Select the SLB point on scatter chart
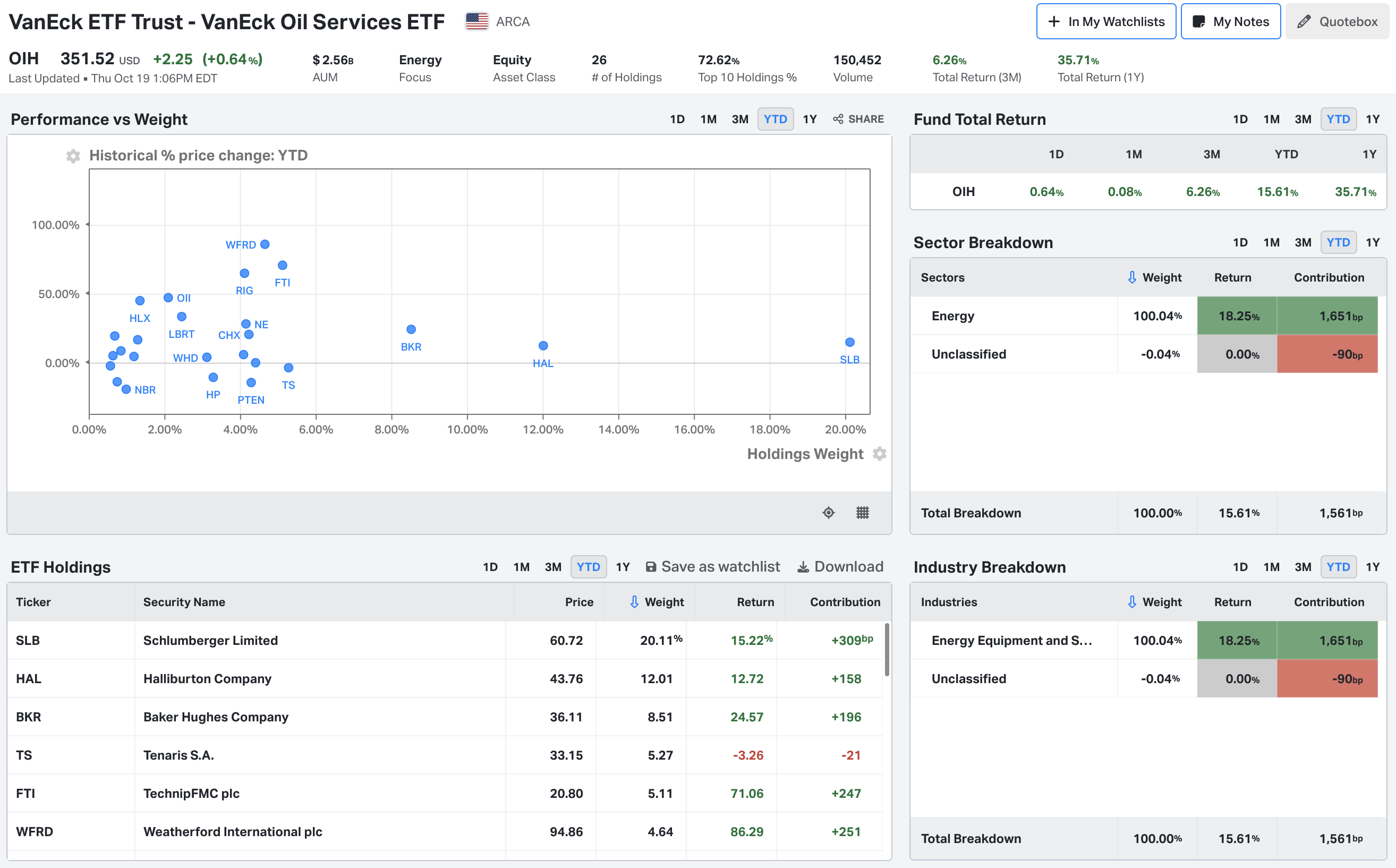 point(849,342)
